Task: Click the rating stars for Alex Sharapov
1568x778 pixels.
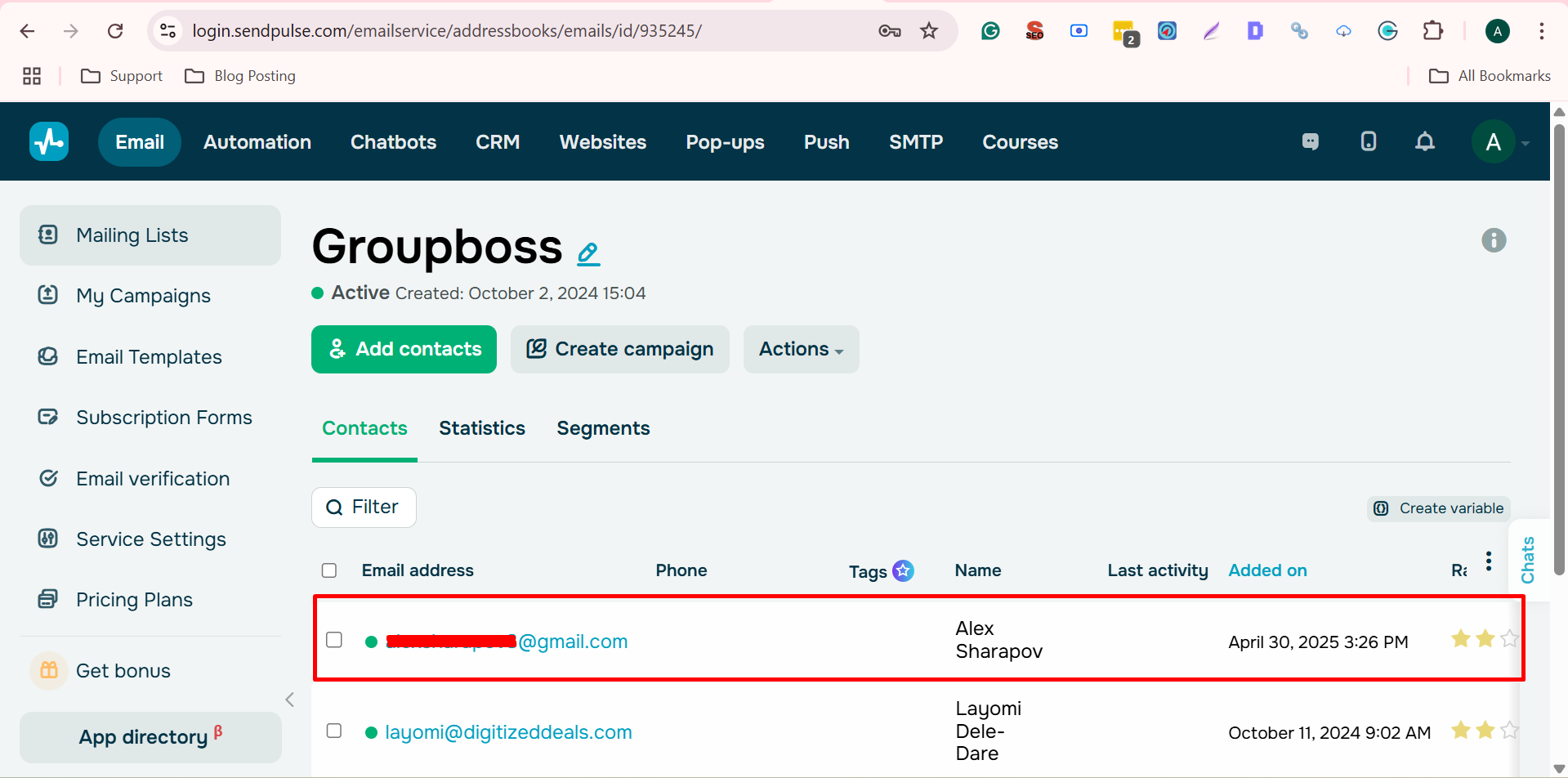Action: click(x=1485, y=638)
